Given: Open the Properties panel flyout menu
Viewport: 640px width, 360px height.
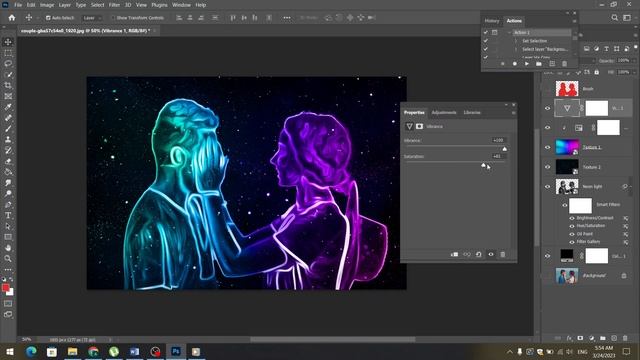Looking at the screenshot, I should 513,113.
